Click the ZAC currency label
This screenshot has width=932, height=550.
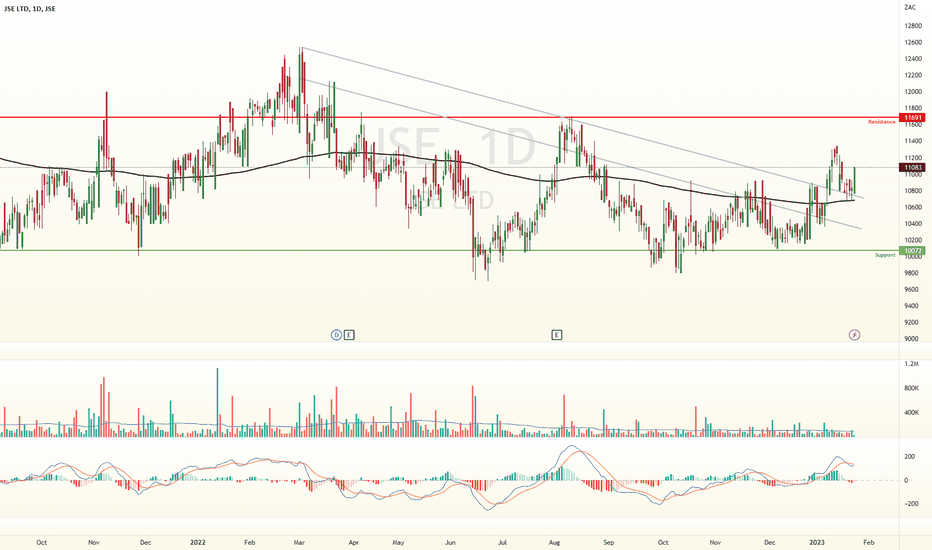(910, 7)
